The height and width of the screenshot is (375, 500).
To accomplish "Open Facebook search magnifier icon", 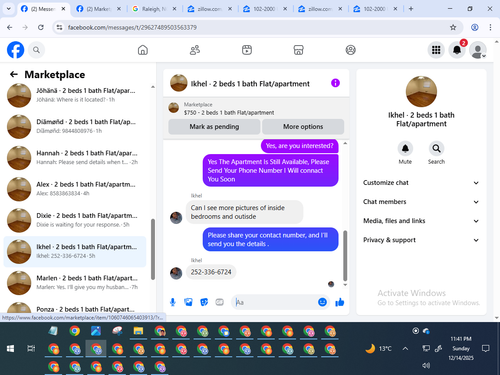I will [x=36, y=50].
